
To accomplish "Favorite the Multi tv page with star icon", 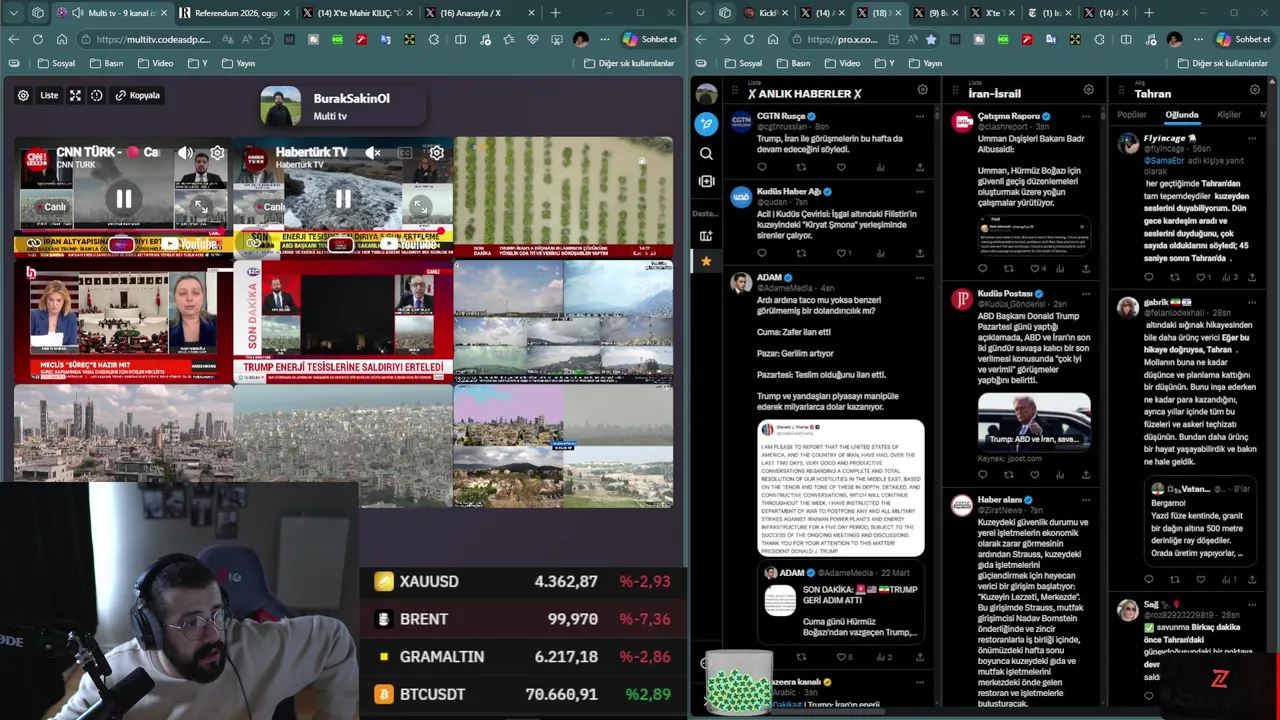I will coord(265,39).
